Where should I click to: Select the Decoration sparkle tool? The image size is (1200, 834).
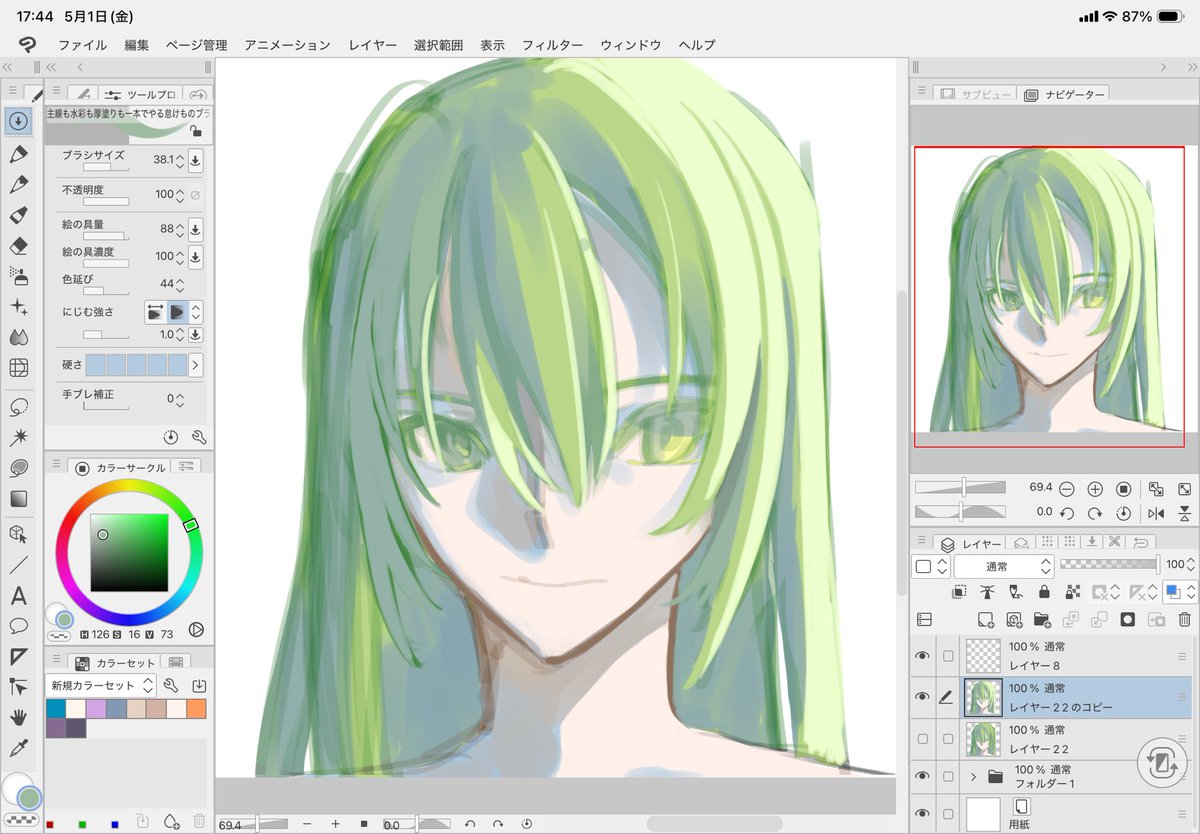(x=18, y=307)
